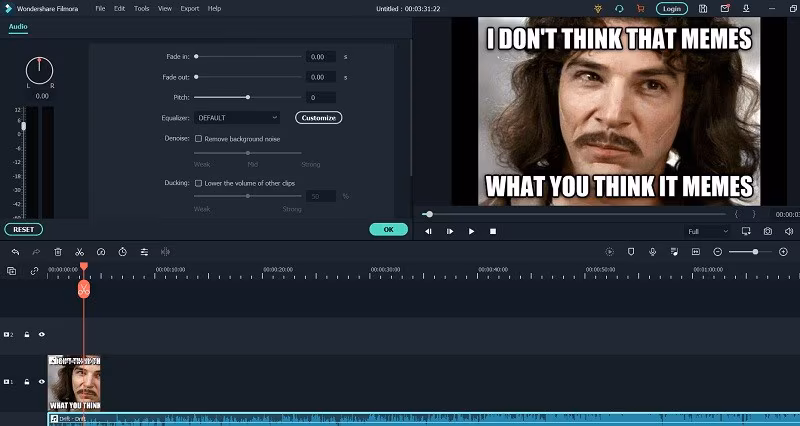Click the Pitch value field
This screenshot has height=426, width=800.
point(320,97)
